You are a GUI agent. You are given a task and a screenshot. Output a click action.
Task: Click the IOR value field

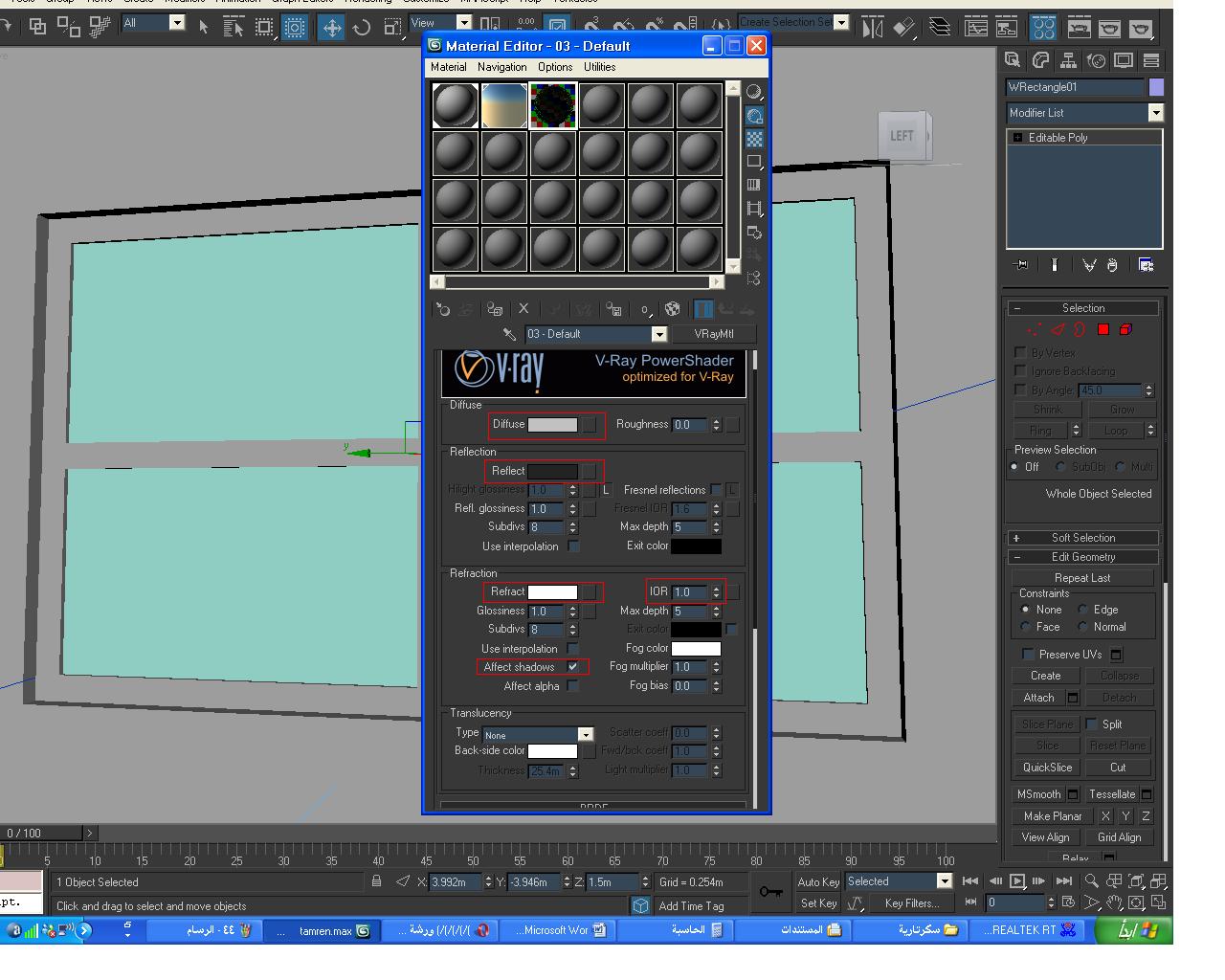[690, 592]
